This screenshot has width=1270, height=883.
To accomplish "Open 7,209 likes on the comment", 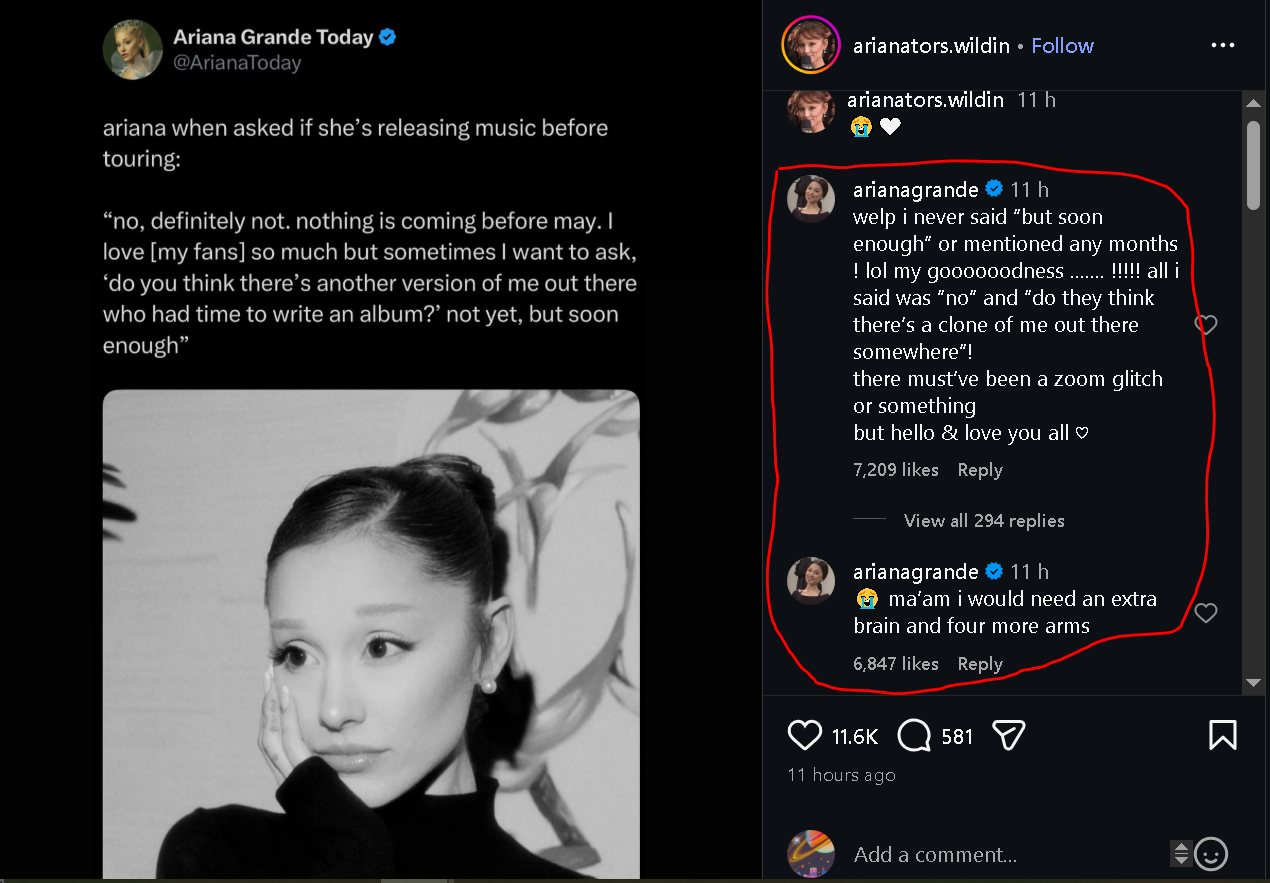I will 895,469.
